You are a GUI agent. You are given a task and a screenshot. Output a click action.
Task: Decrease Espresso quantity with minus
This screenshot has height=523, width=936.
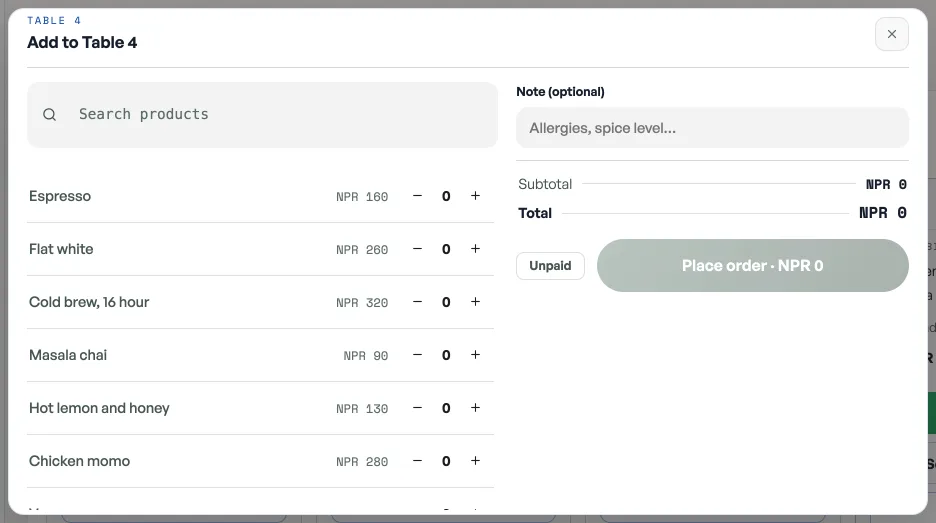coord(417,196)
